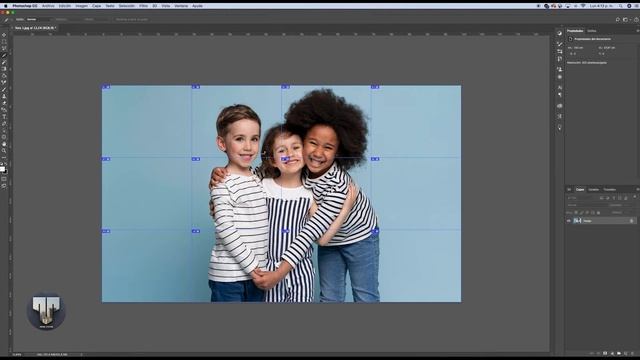Viewport: 640px width, 360px height.
Task: Select the Zoom magnifier tool
Action: coord(4,151)
